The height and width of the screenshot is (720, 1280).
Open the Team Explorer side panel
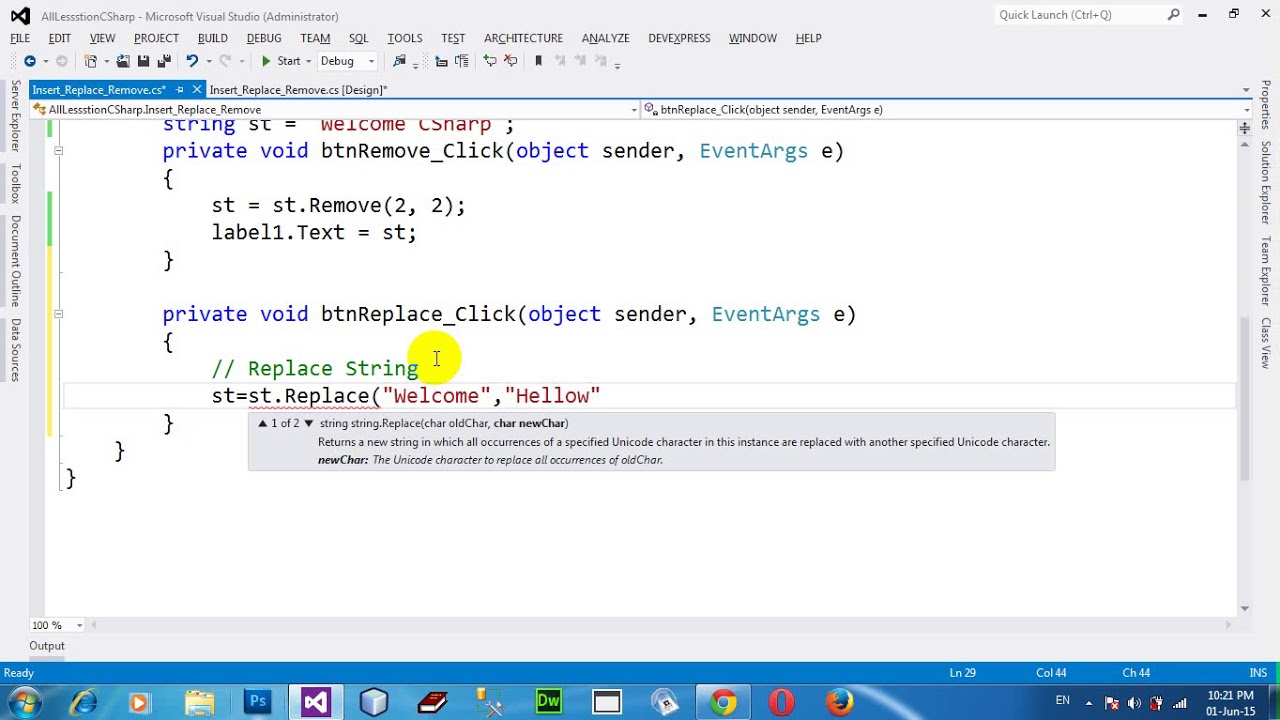click(x=1265, y=271)
